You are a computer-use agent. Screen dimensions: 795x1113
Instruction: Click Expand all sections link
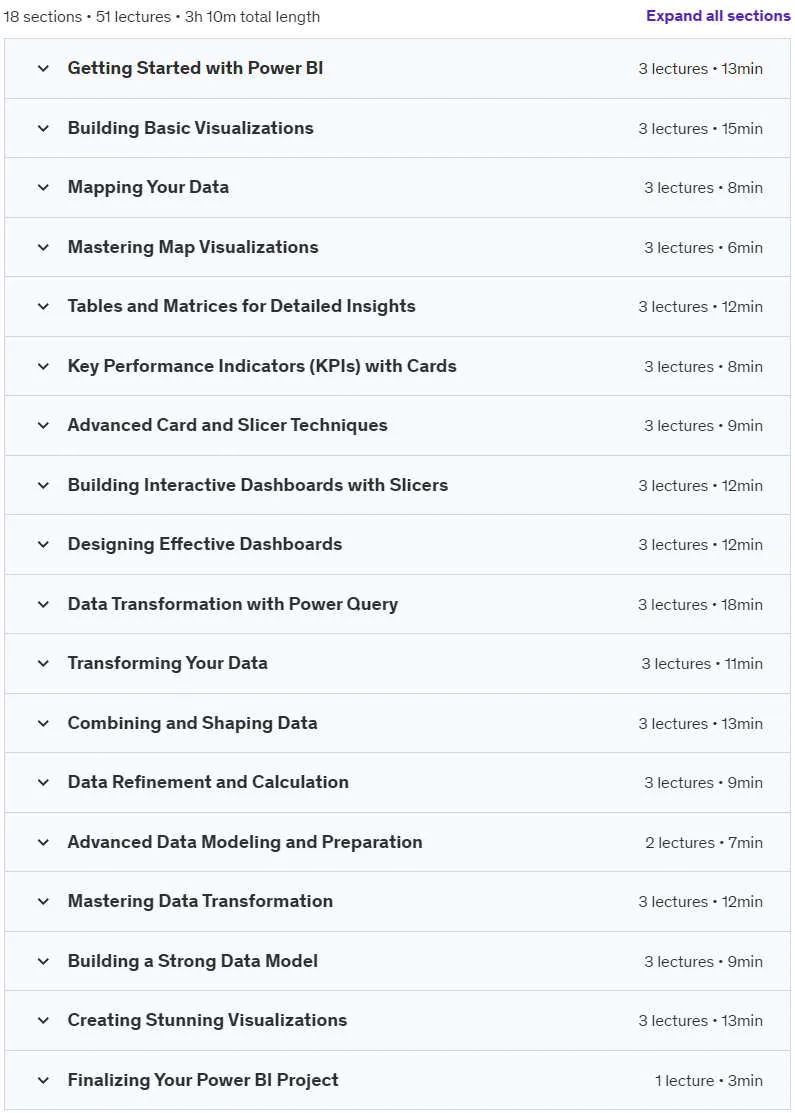[x=718, y=16]
